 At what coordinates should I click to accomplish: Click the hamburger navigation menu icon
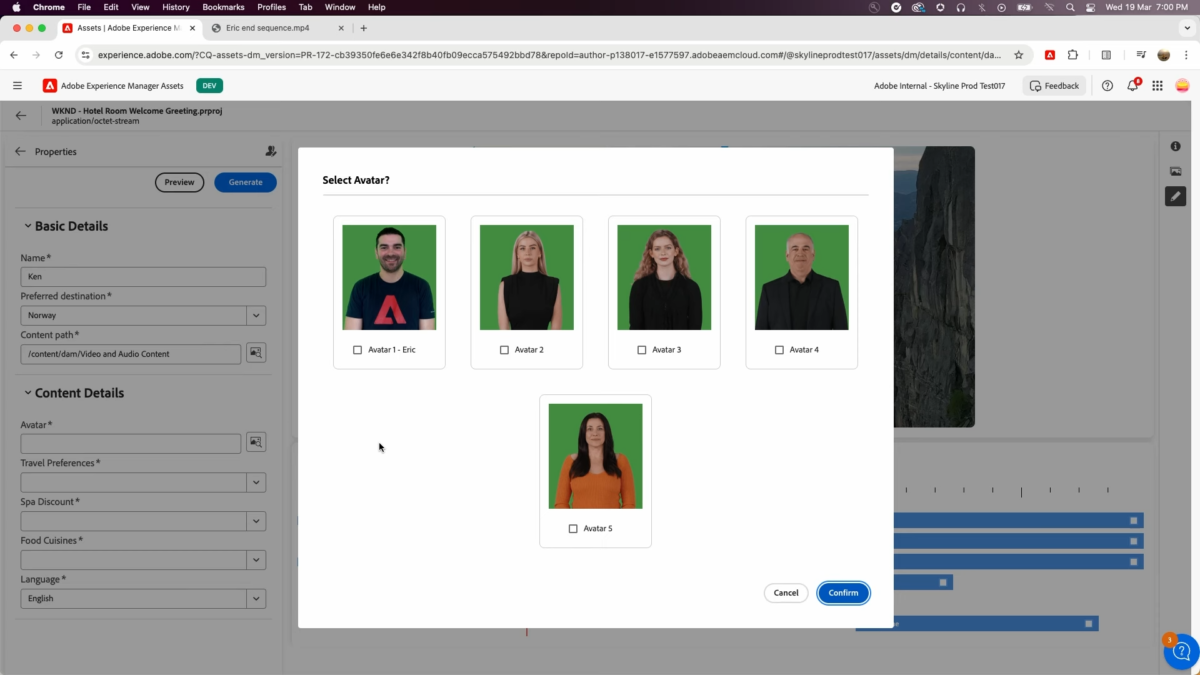[x=17, y=86]
